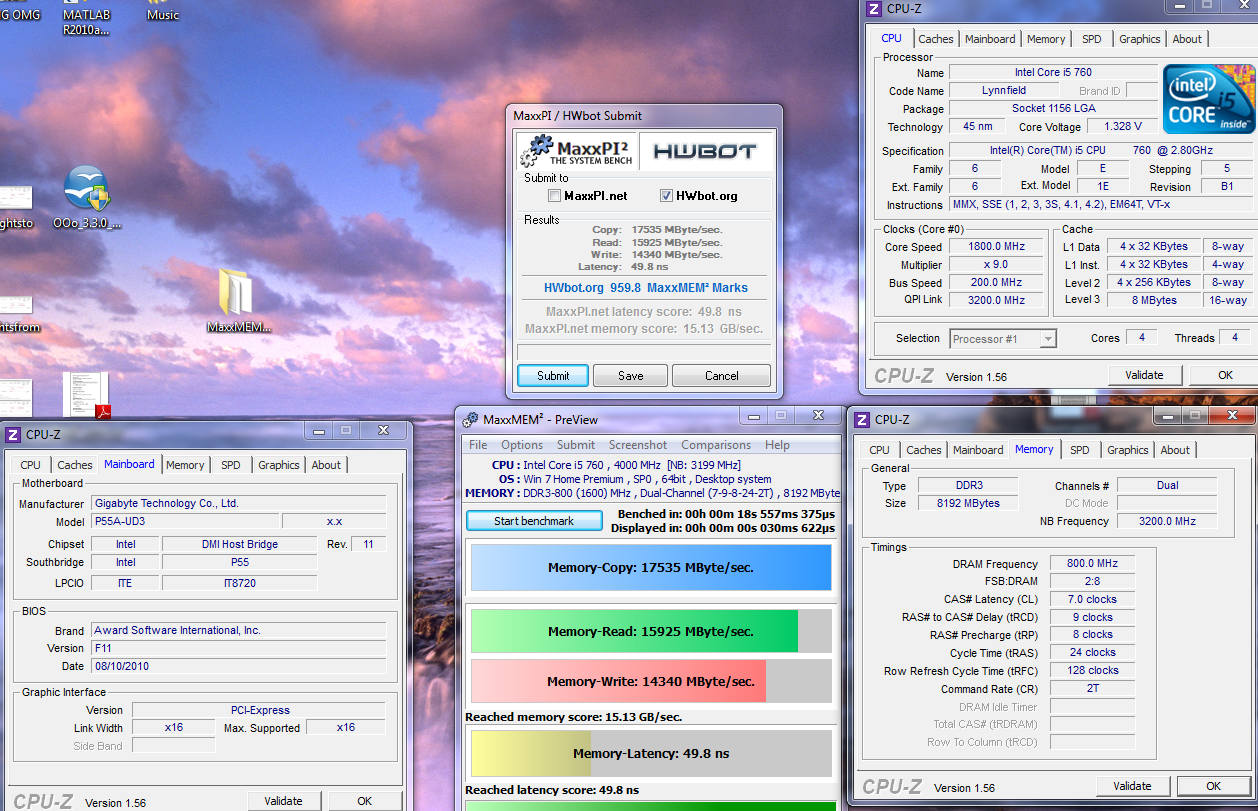Open Memory tab in top-right CPU-Z
Image resolution: width=1258 pixels, height=811 pixels.
[x=1046, y=39]
